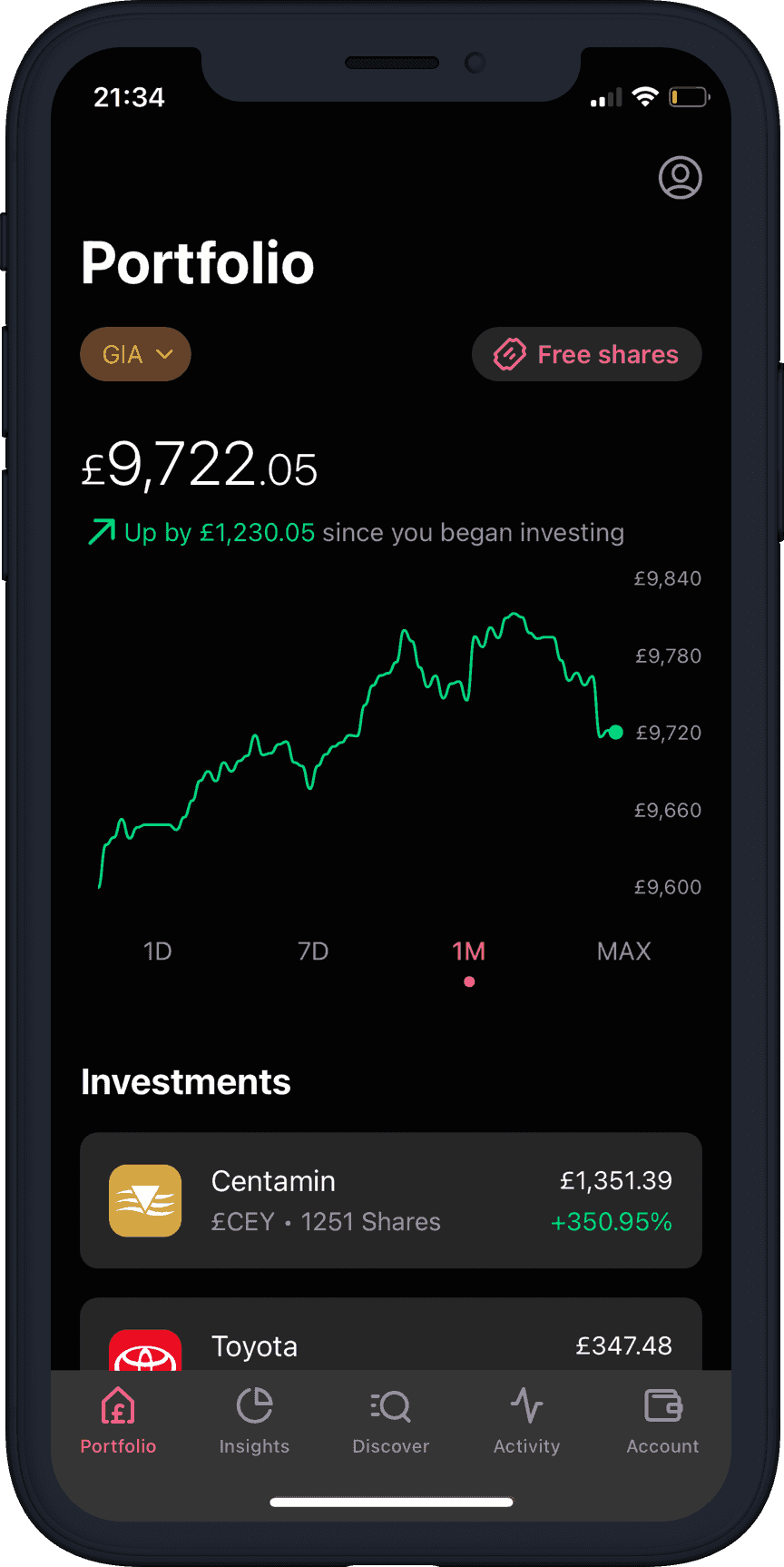Screen dimensions: 784x1567
Task: Go to the Discover tab label
Action: pyautogui.click(x=391, y=1446)
